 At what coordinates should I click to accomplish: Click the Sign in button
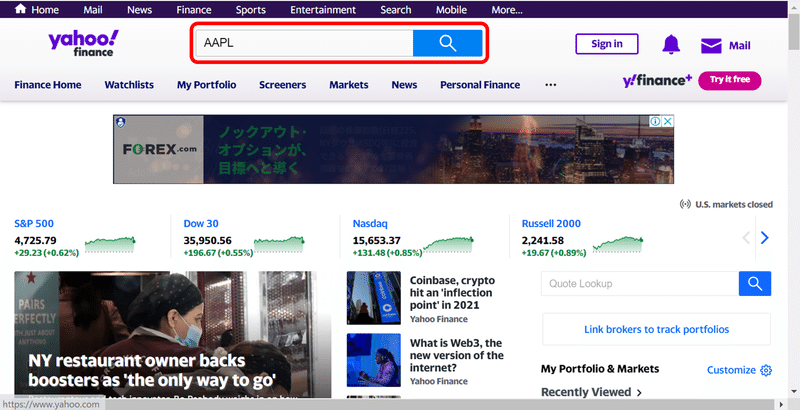coord(607,44)
